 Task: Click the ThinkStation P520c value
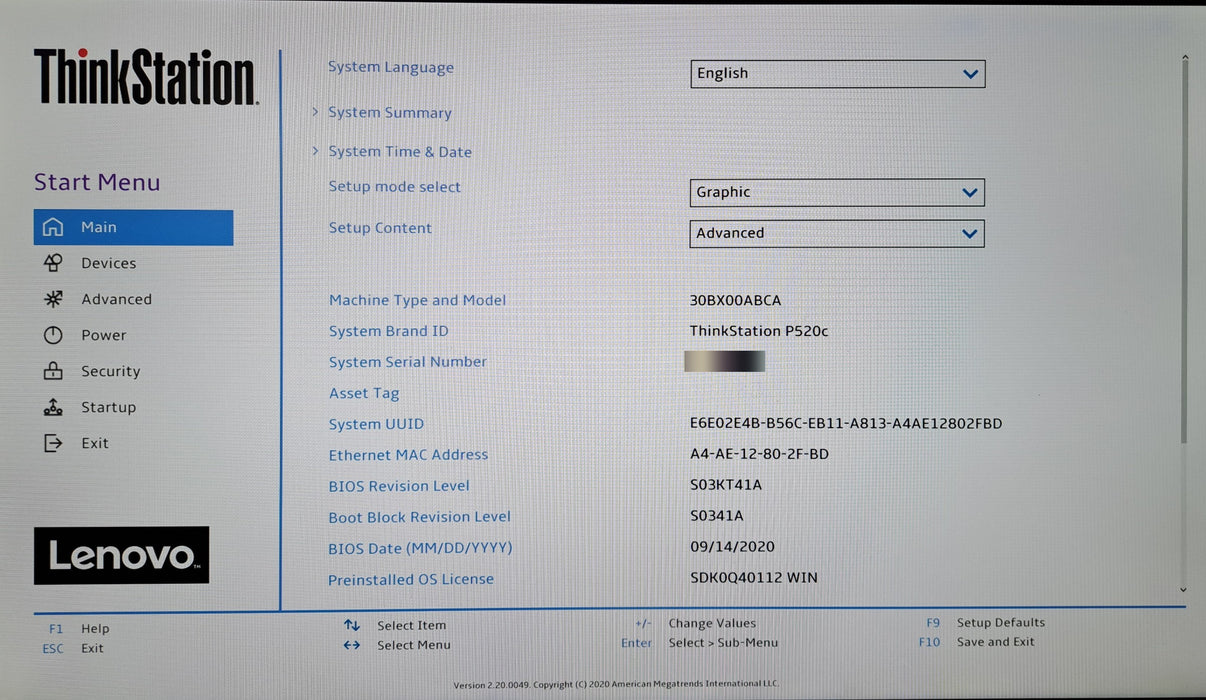click(759, 331)
